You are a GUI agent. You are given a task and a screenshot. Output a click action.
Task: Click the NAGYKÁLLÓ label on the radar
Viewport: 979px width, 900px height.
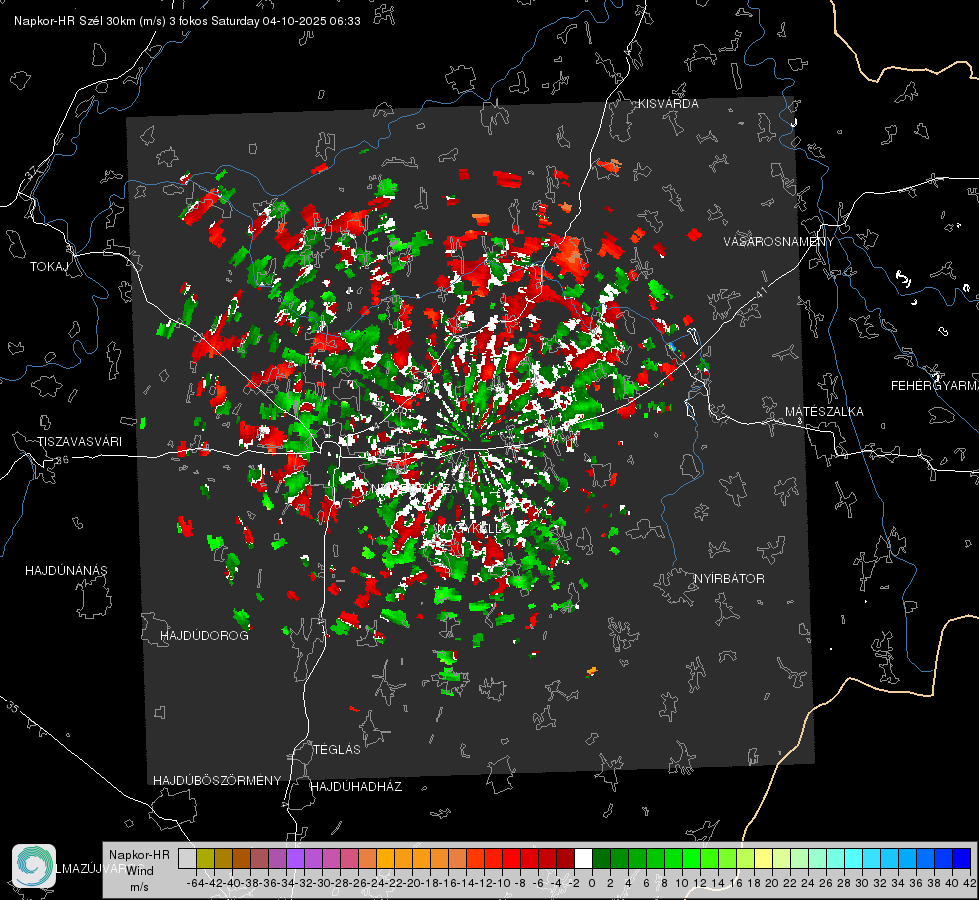pos(473,528)
